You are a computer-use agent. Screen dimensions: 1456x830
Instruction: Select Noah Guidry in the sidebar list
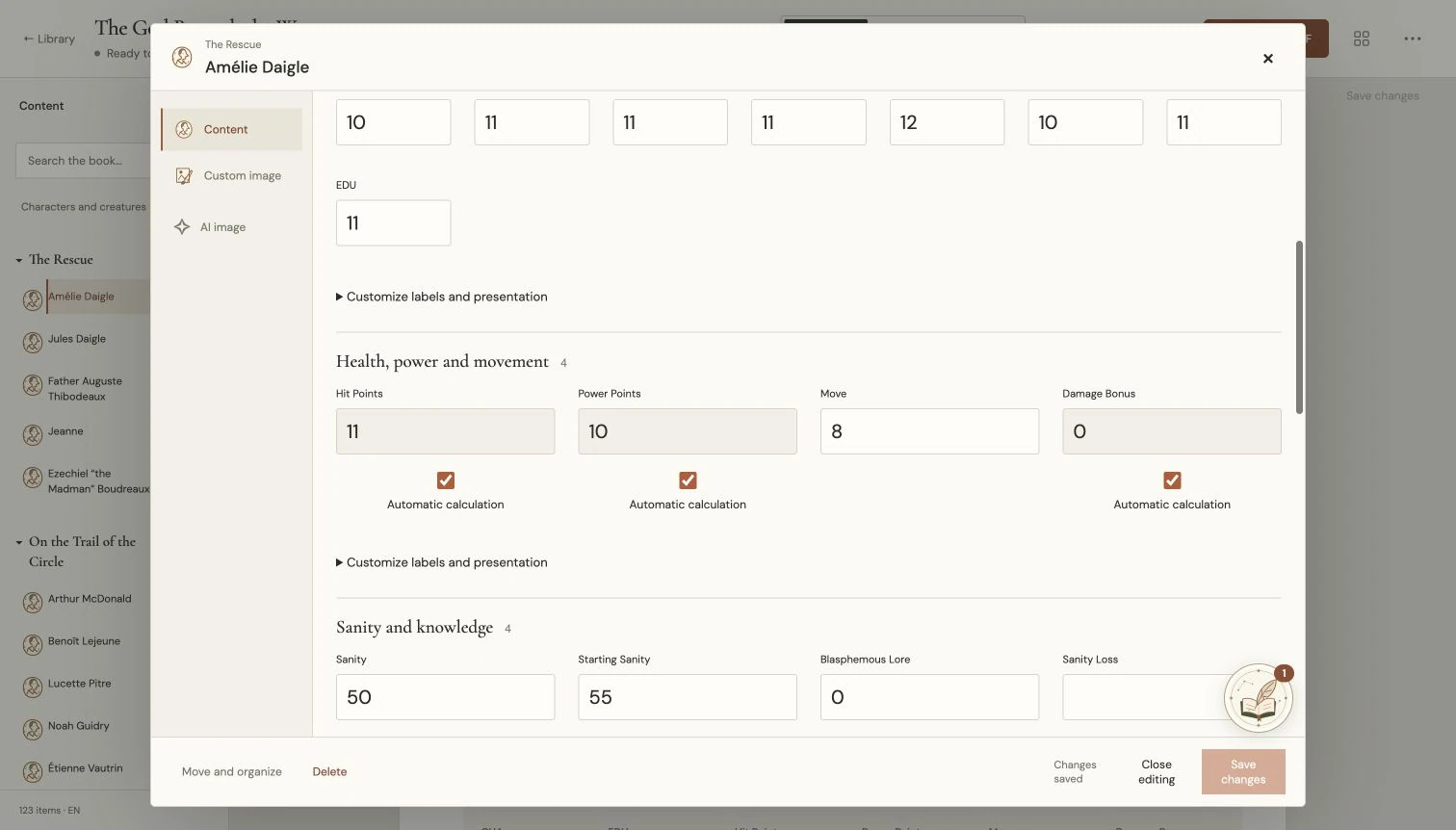[79, 726]
